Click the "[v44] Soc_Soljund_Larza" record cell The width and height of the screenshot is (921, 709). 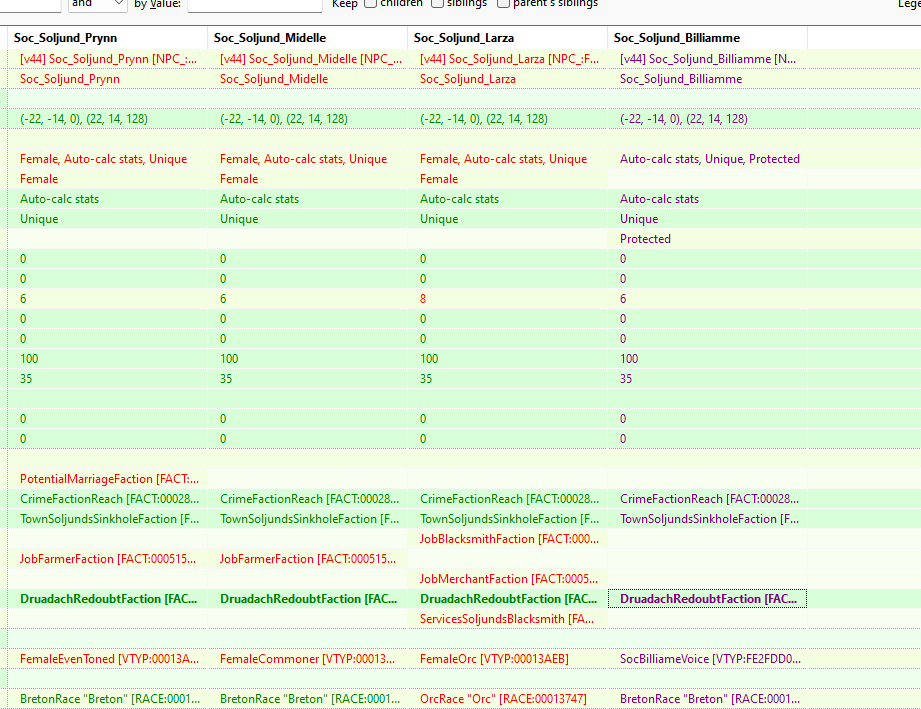[507, 59]
